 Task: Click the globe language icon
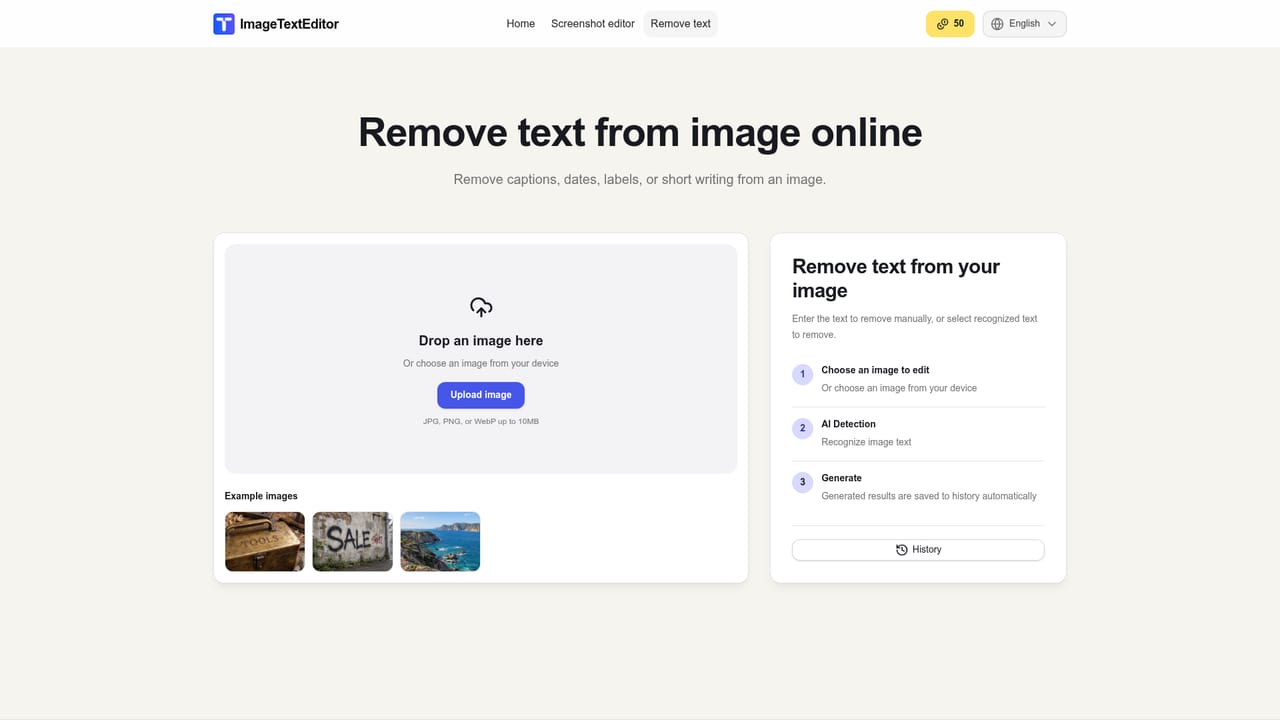pos(997,24)
